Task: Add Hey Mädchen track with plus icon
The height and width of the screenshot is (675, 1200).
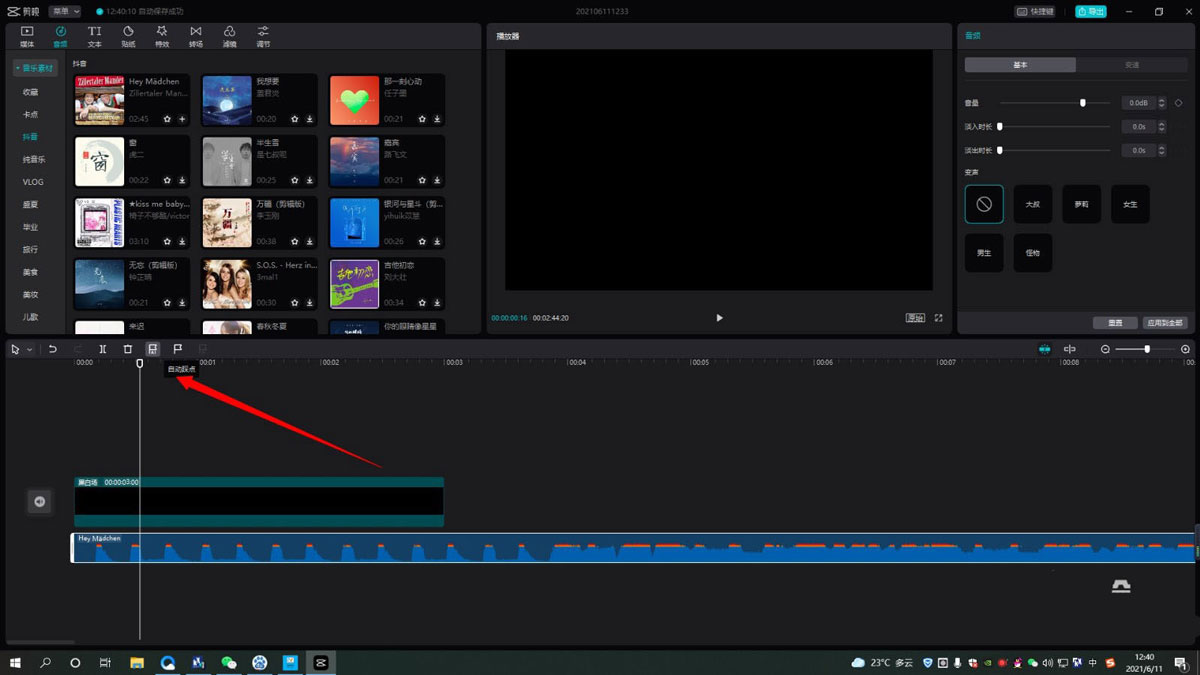Action: coord(182,119)
